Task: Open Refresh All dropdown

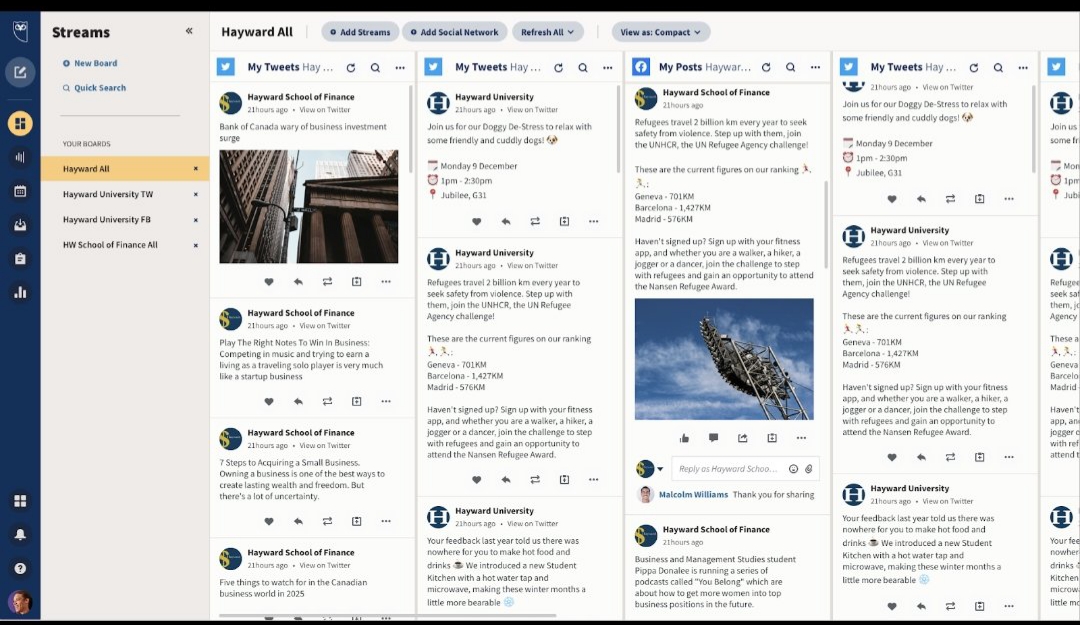Action: click(547, 32)
